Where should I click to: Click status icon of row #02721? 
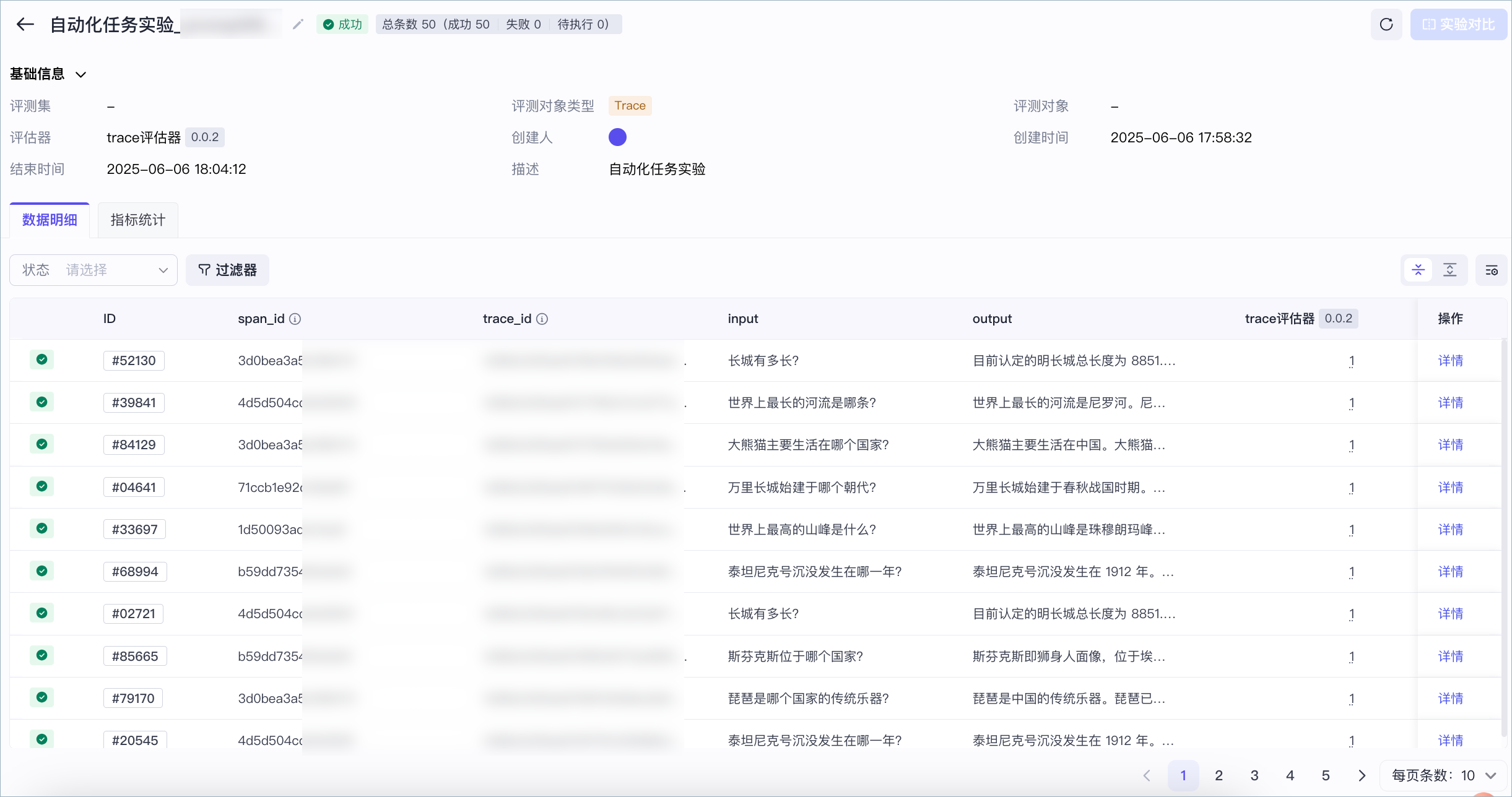(41, 613)
